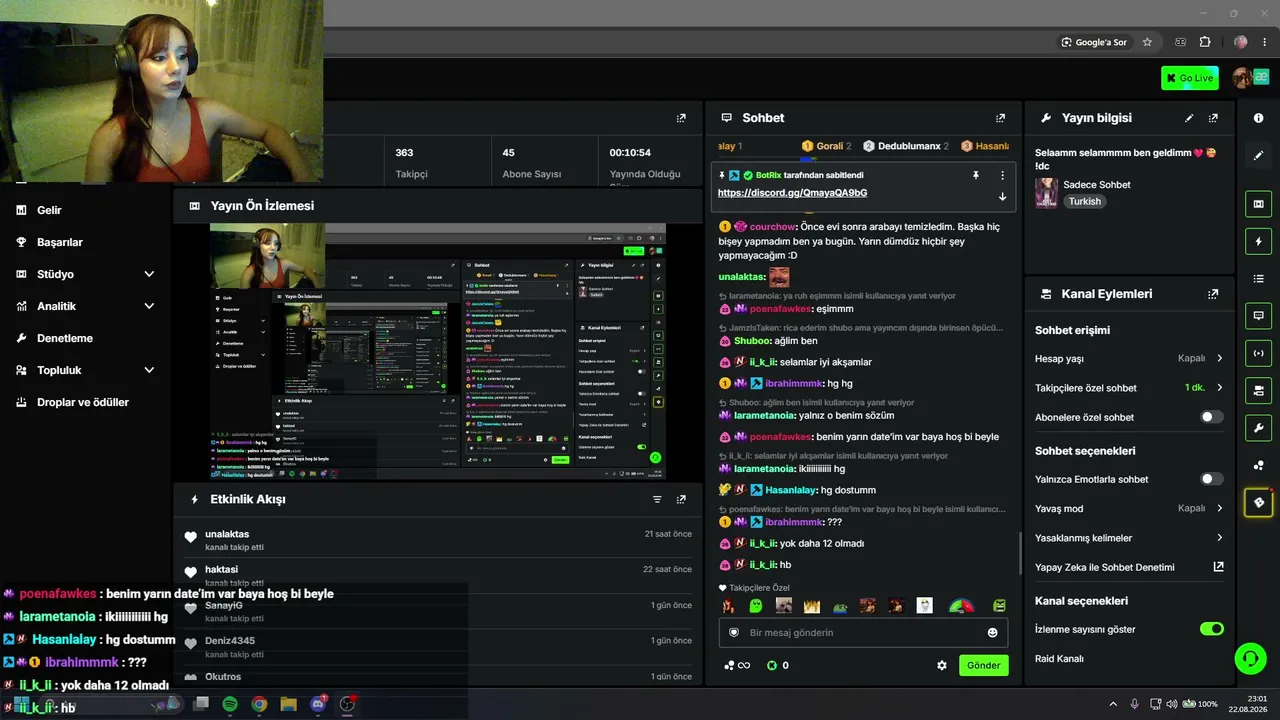Open the highlighted yellow-bordered icon in the right rail
Viewport: 1280px width, 720px height.
tap(1258, 502)
